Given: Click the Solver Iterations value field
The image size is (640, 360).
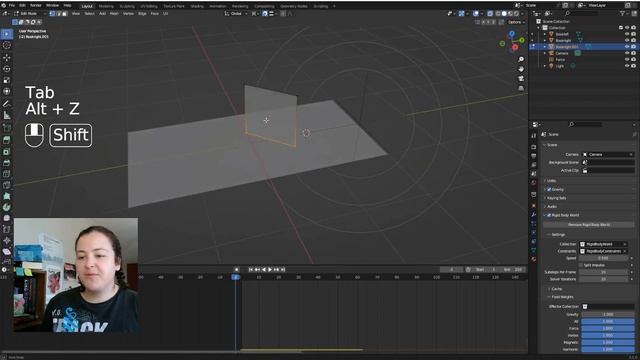Looking at the screenshot, I should (604, 279).
